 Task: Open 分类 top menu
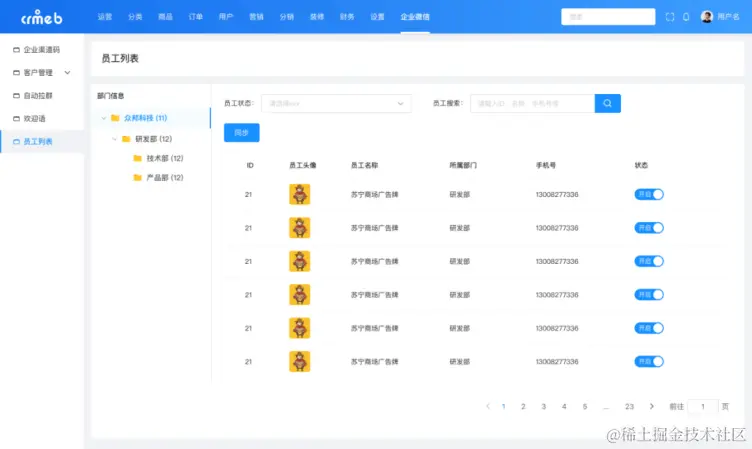(135, 17)
